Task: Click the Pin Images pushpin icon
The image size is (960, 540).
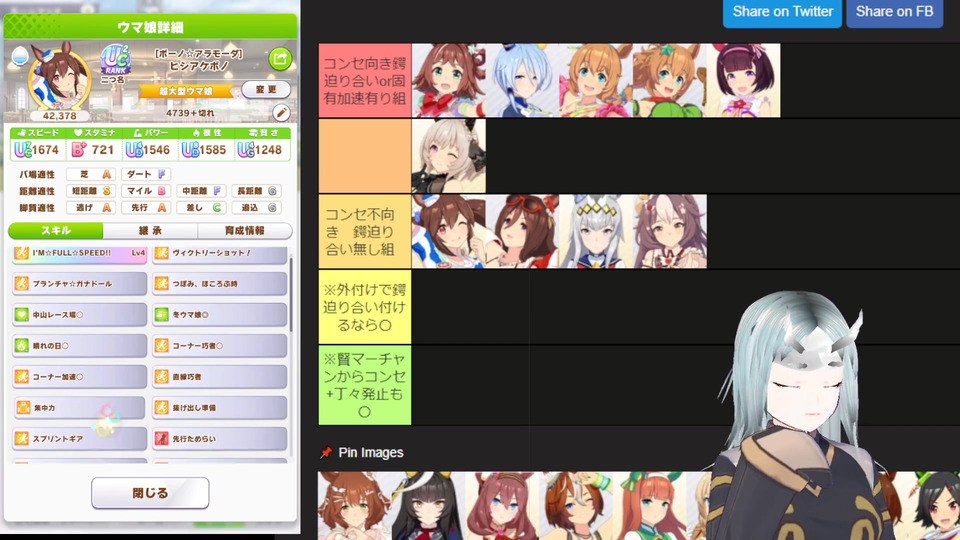Action: click(326, 452)
